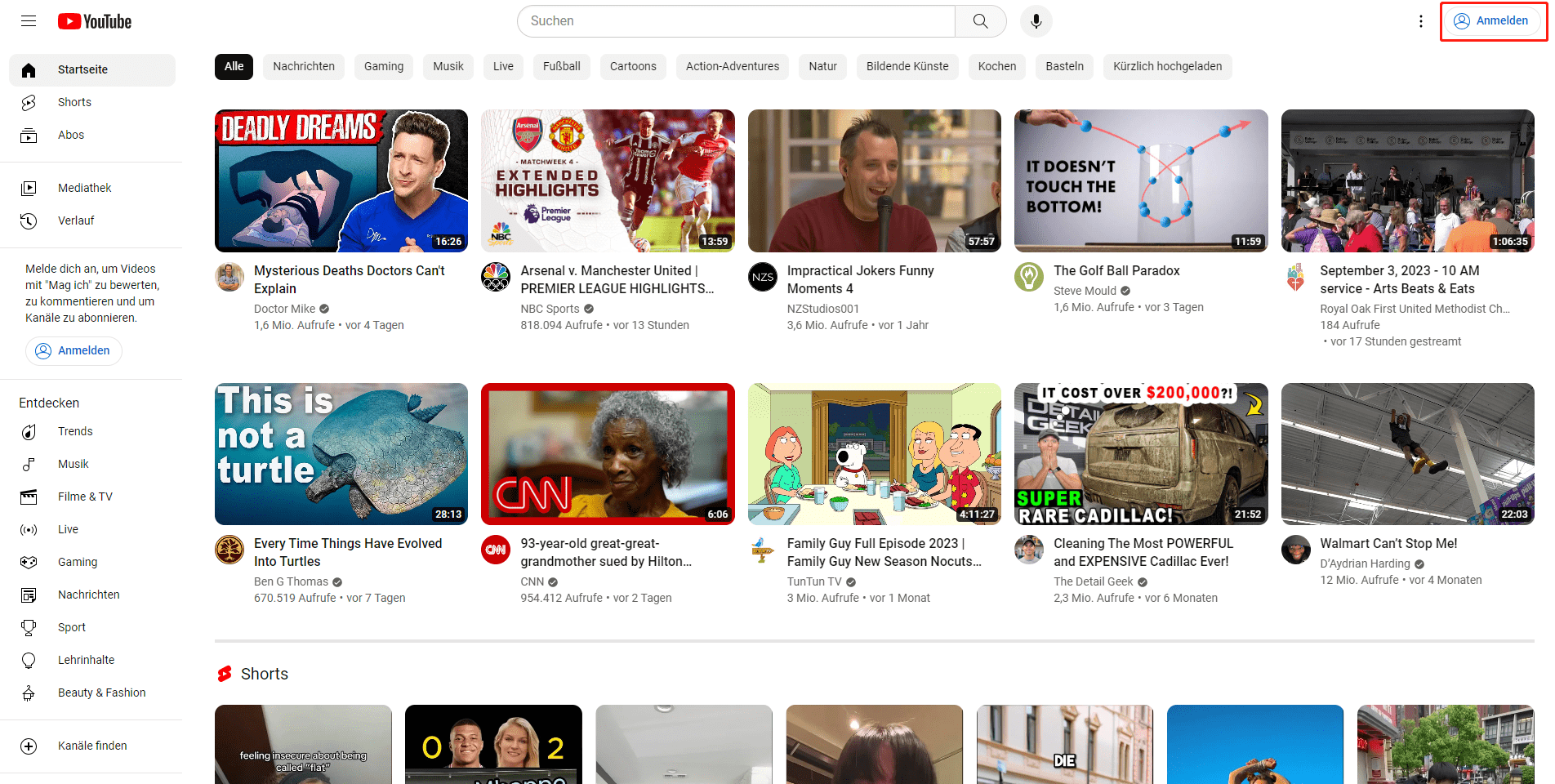Open Nachrichten in the sidebar
Image resolution: width=1555 pixels, height=784 pixels.
coord(92,595)
